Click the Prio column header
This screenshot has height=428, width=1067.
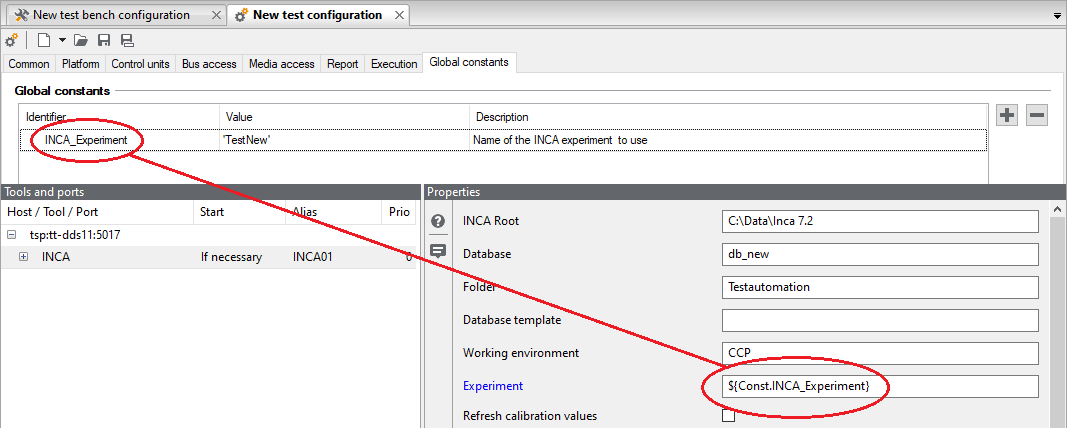(399, 212)
